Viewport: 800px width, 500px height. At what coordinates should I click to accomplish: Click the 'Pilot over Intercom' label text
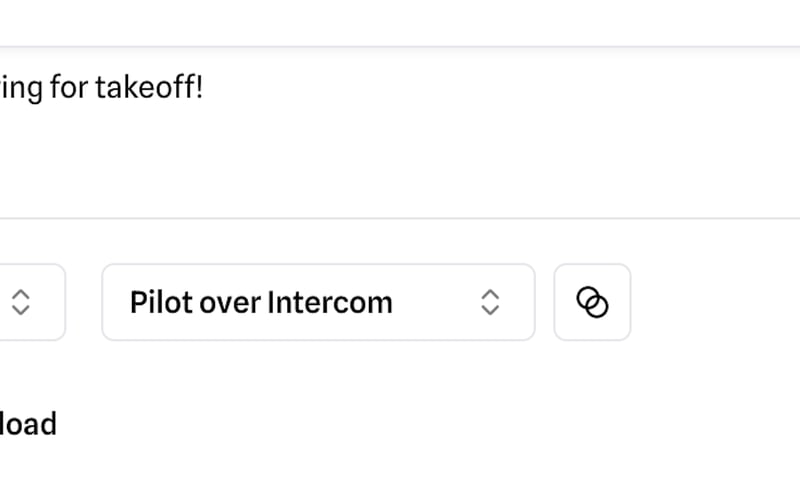[x=261, y=302]
